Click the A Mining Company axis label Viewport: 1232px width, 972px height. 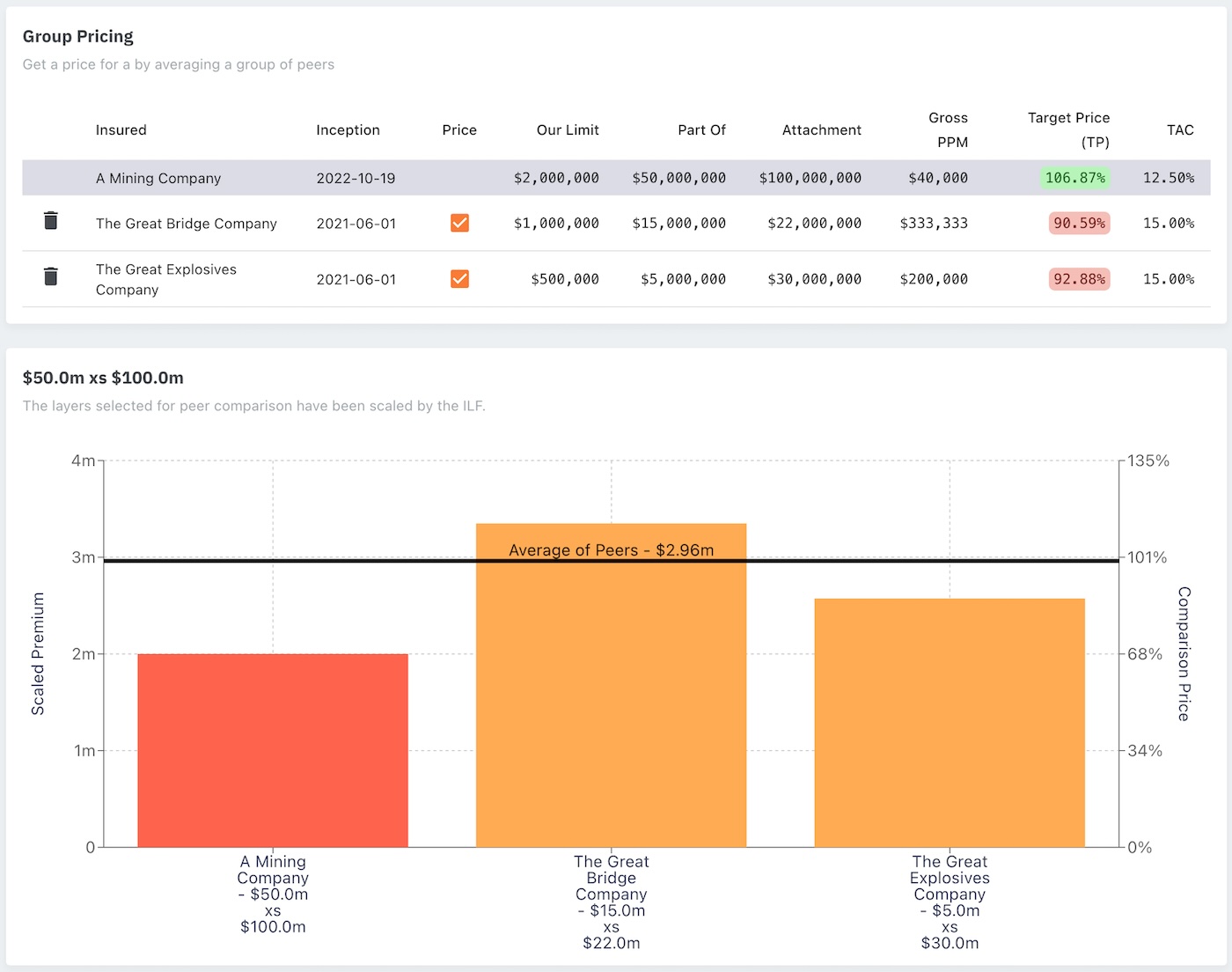pyautogui.click(x=273, y=894)
